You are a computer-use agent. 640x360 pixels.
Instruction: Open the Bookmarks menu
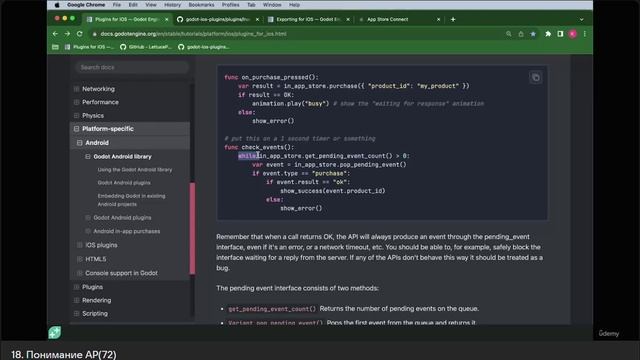click(201, 5)
